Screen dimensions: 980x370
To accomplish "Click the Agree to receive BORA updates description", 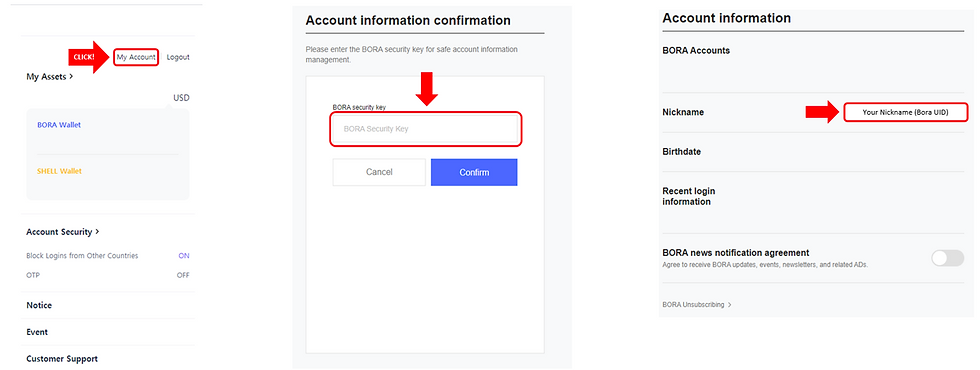I will pyautogui.click(x=765, y=264).
